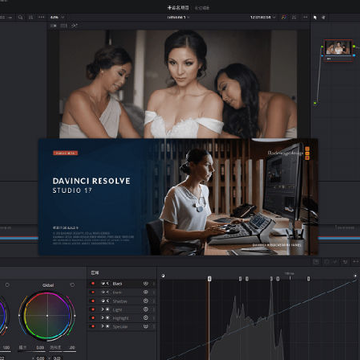Toggle the red enable dot for Dark zone
360x360 pixels.
click(93, 292)
